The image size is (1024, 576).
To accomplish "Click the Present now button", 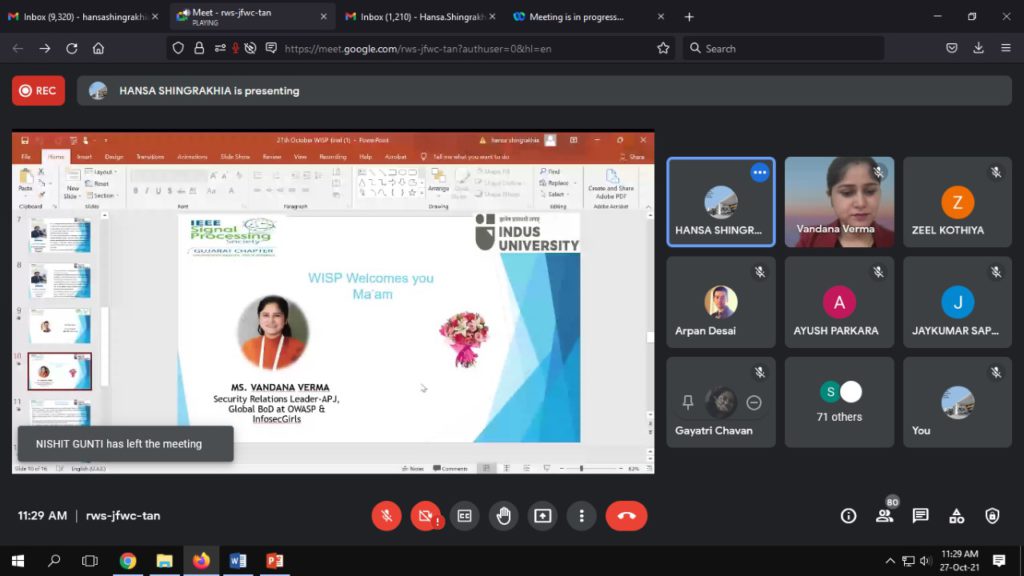I will pyautogui.click(x=543, y=516).
